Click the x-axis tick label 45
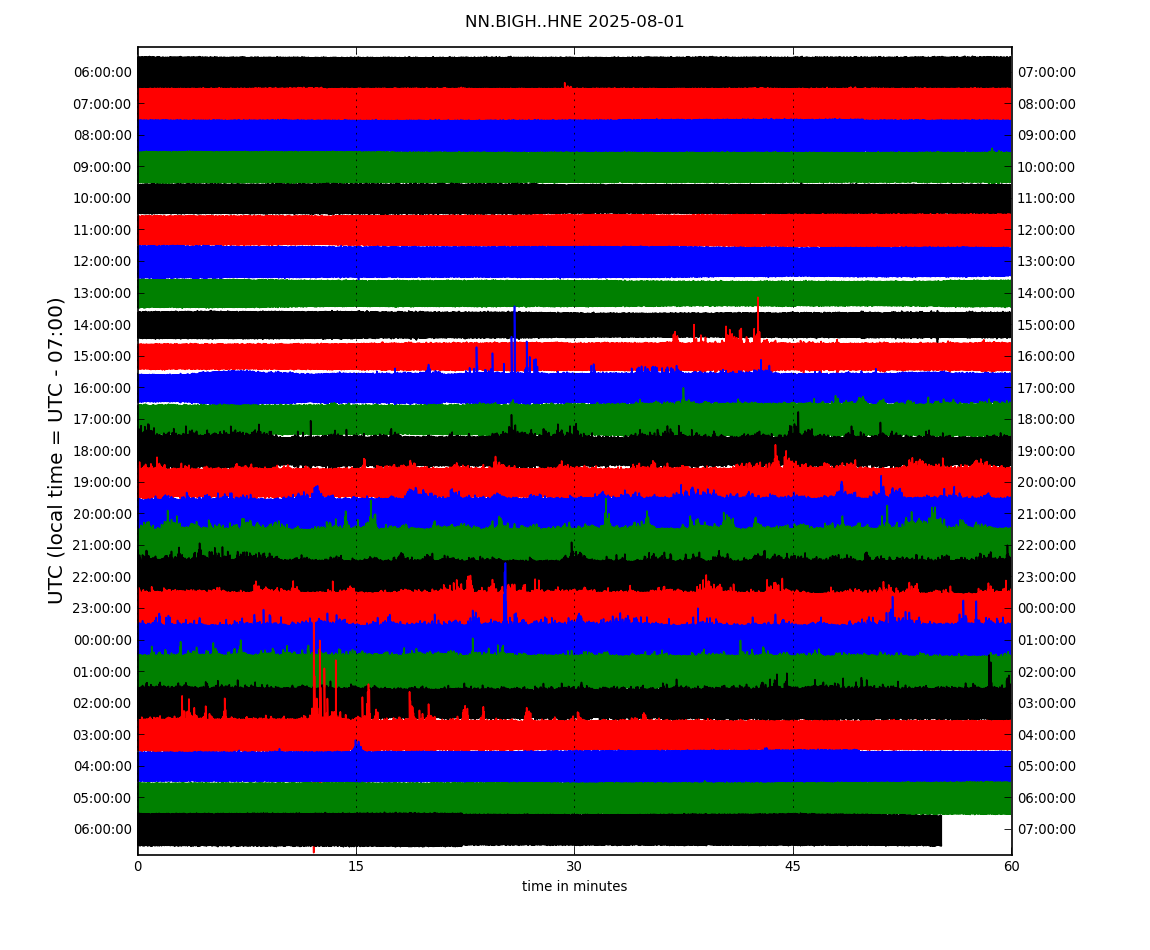Screen dimensions: 1150x950 tap(793, 866)
